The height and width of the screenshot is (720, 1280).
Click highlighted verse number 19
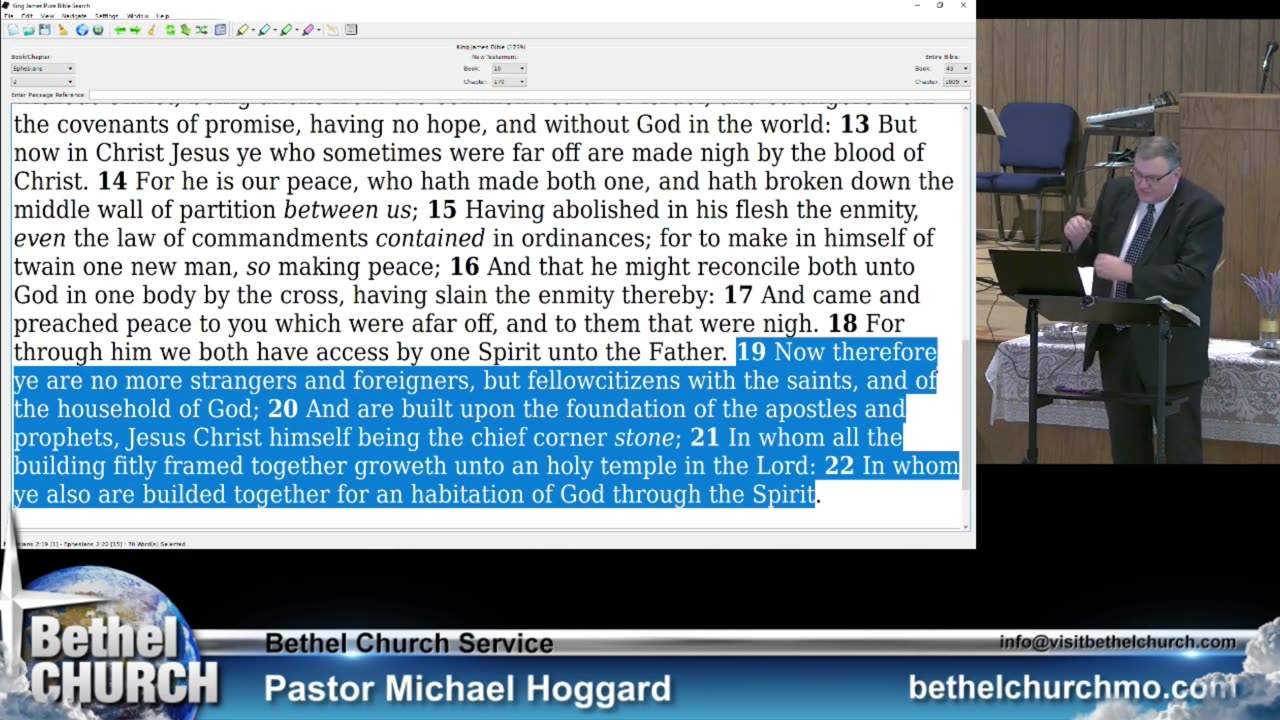[x=751, y=352]
